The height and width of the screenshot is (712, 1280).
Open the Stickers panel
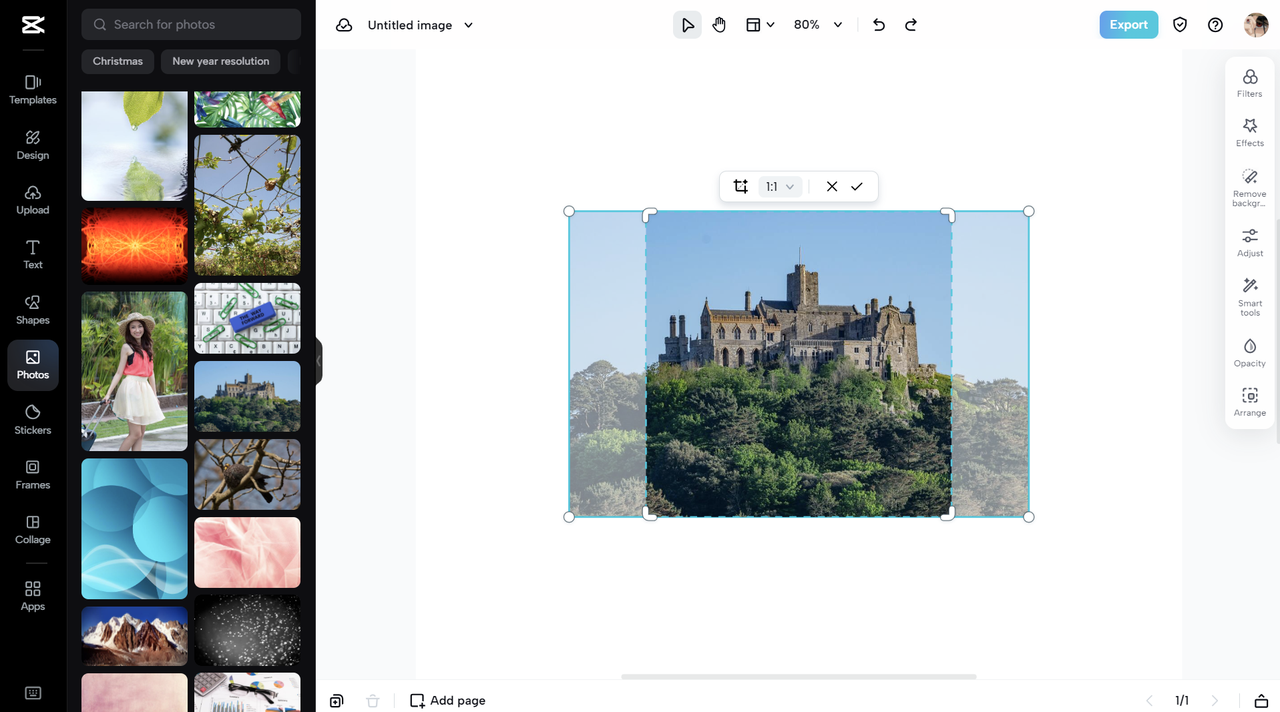tap(33, 419)
